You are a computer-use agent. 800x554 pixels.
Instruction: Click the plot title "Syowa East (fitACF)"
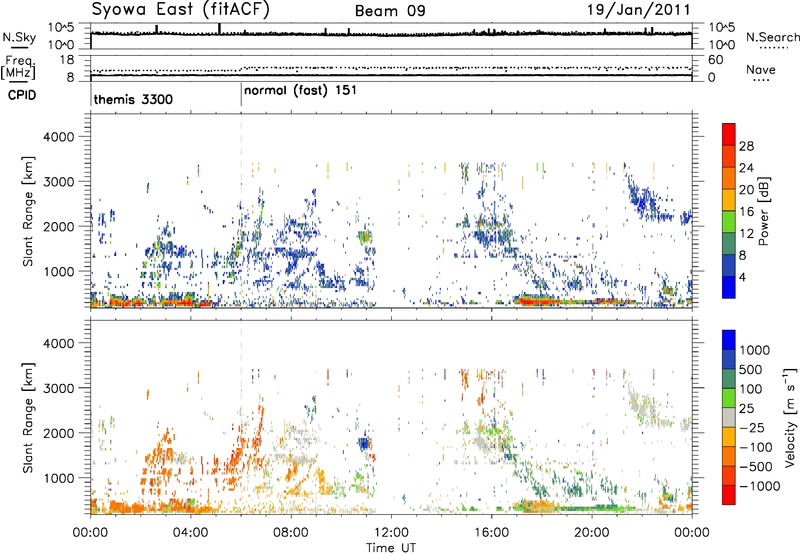tap(181, 10)
